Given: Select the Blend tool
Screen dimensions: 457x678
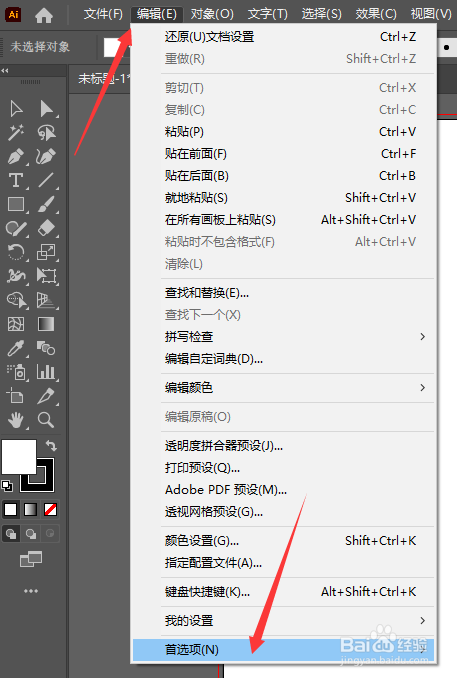Looking at the screenshot, I should click(x=46, y=348).
